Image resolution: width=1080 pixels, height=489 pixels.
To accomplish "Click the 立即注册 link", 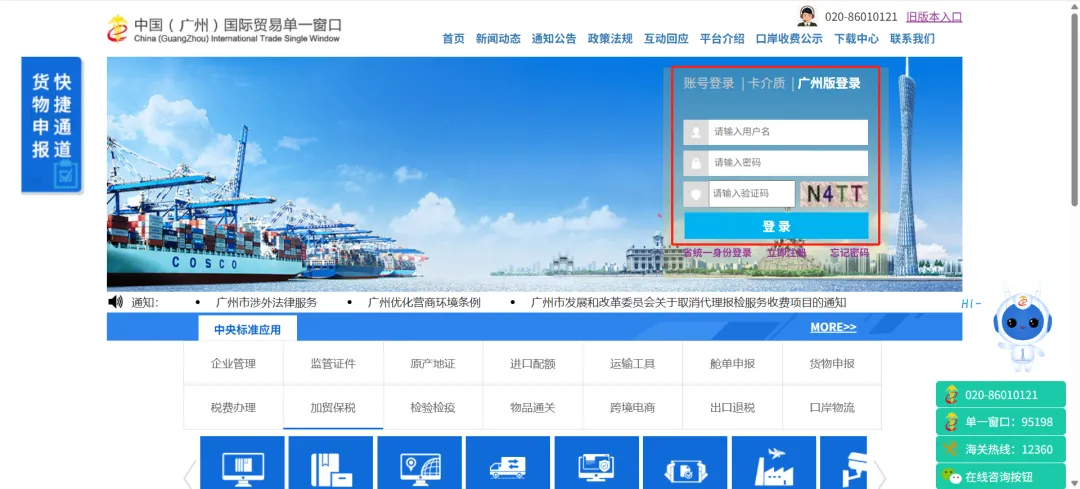I will click(786, 253).
